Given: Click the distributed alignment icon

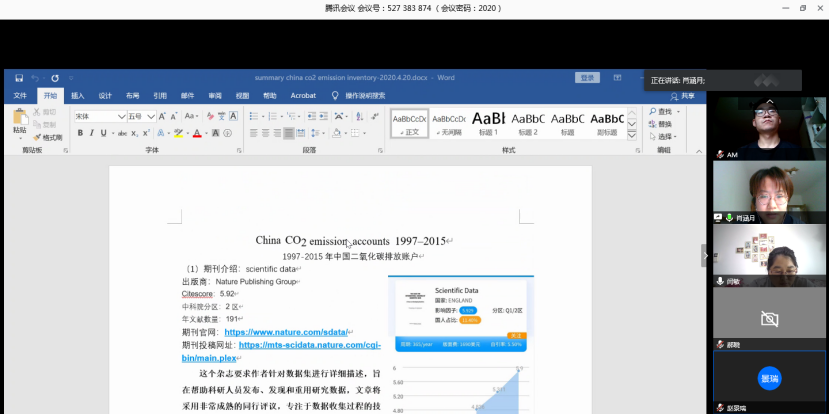Looking at the screenshot, I should coord(301,133).
